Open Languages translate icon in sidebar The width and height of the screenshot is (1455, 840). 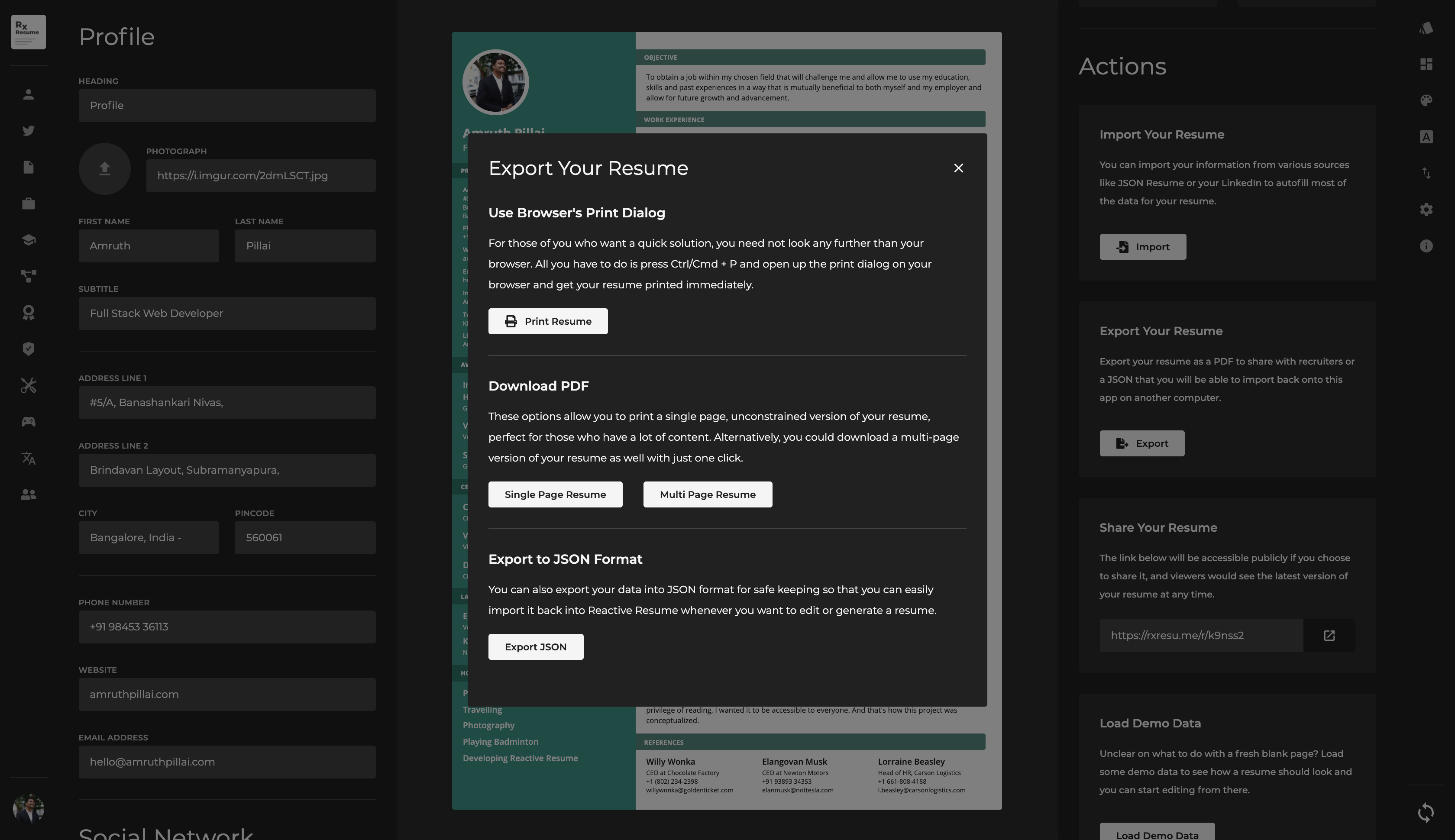click(28, 458)
